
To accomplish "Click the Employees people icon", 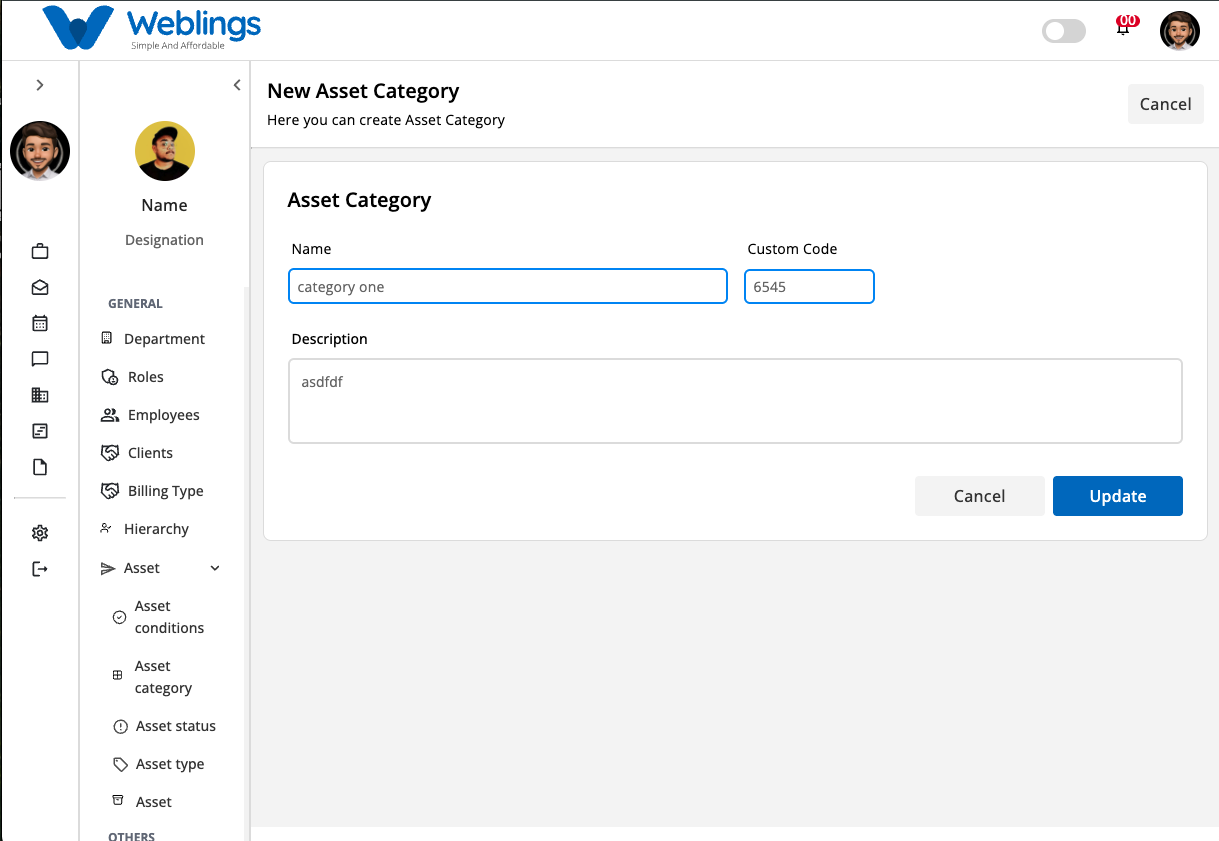I will pos(110,415).
